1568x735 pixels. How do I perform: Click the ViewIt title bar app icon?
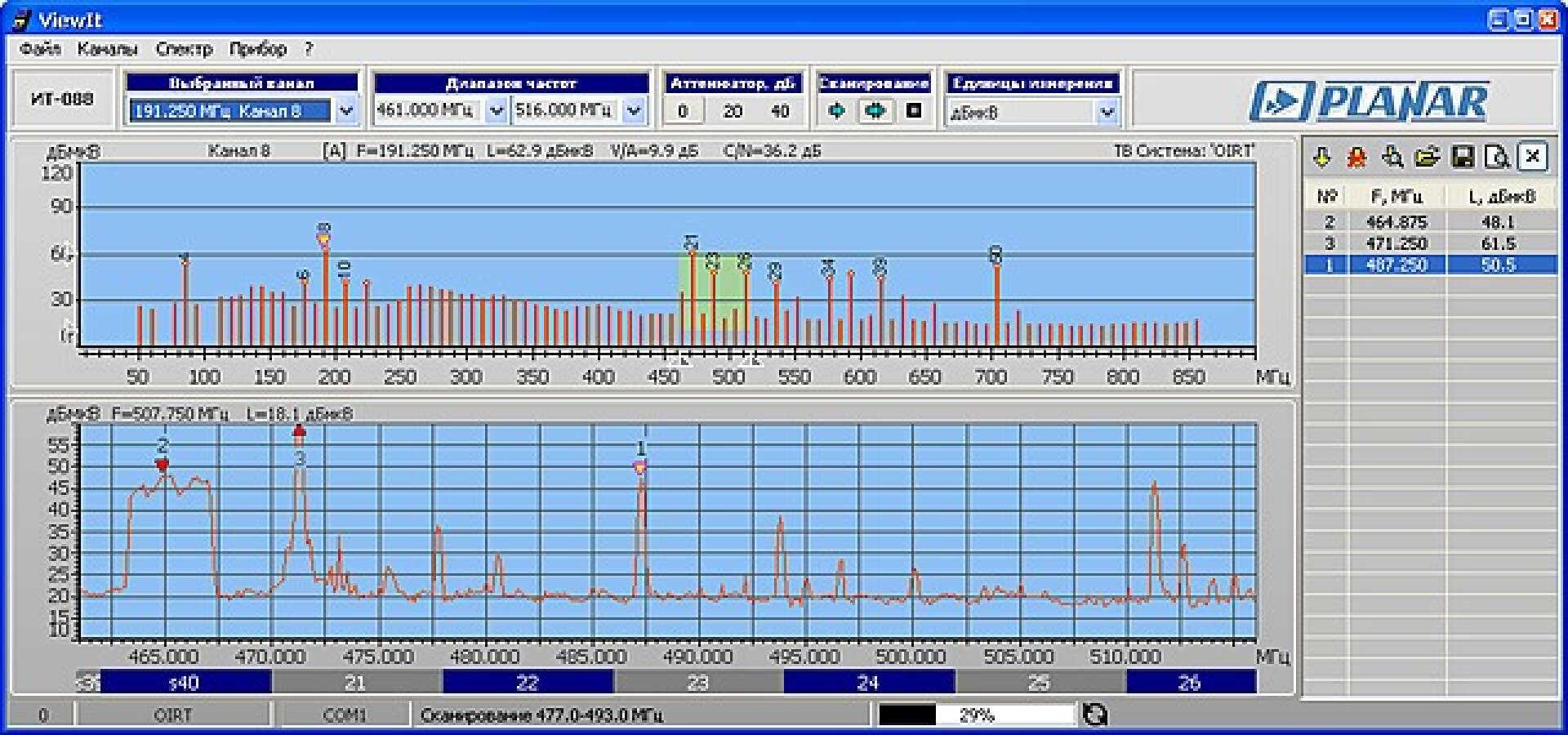tap(21, 20)
